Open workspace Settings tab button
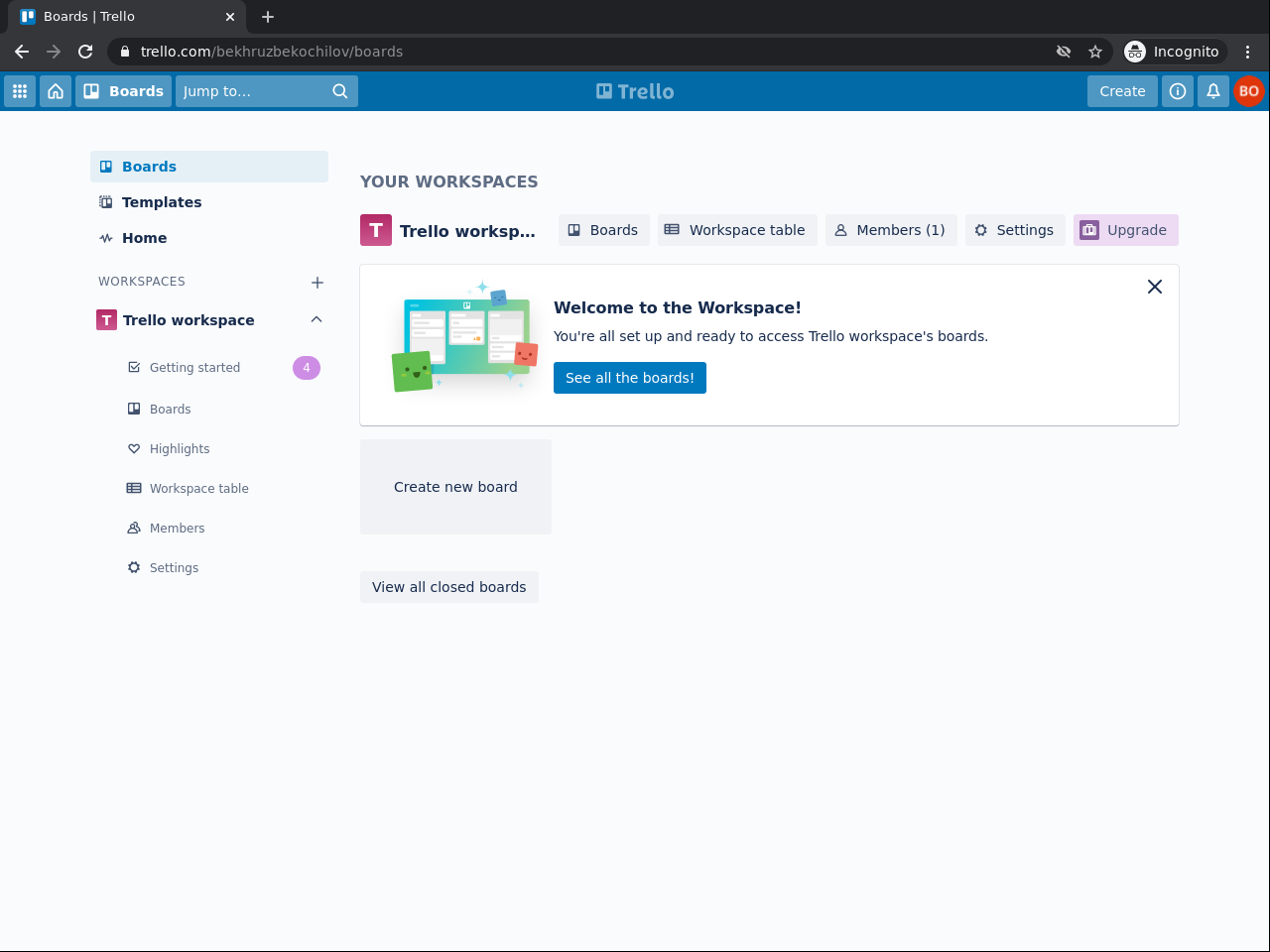1270x952 pixels. [x=1015, y=230]
